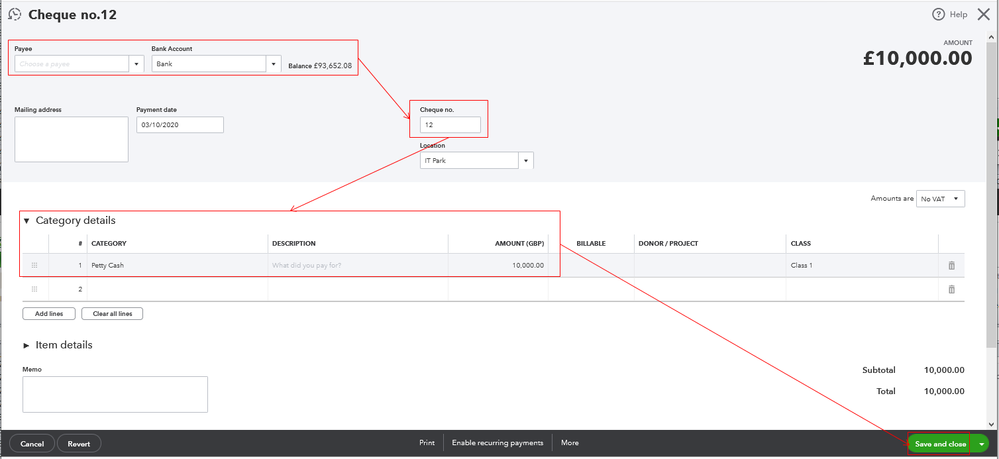
Task: Grab the drag handle for line 1
Action: [x=35, y=265]
